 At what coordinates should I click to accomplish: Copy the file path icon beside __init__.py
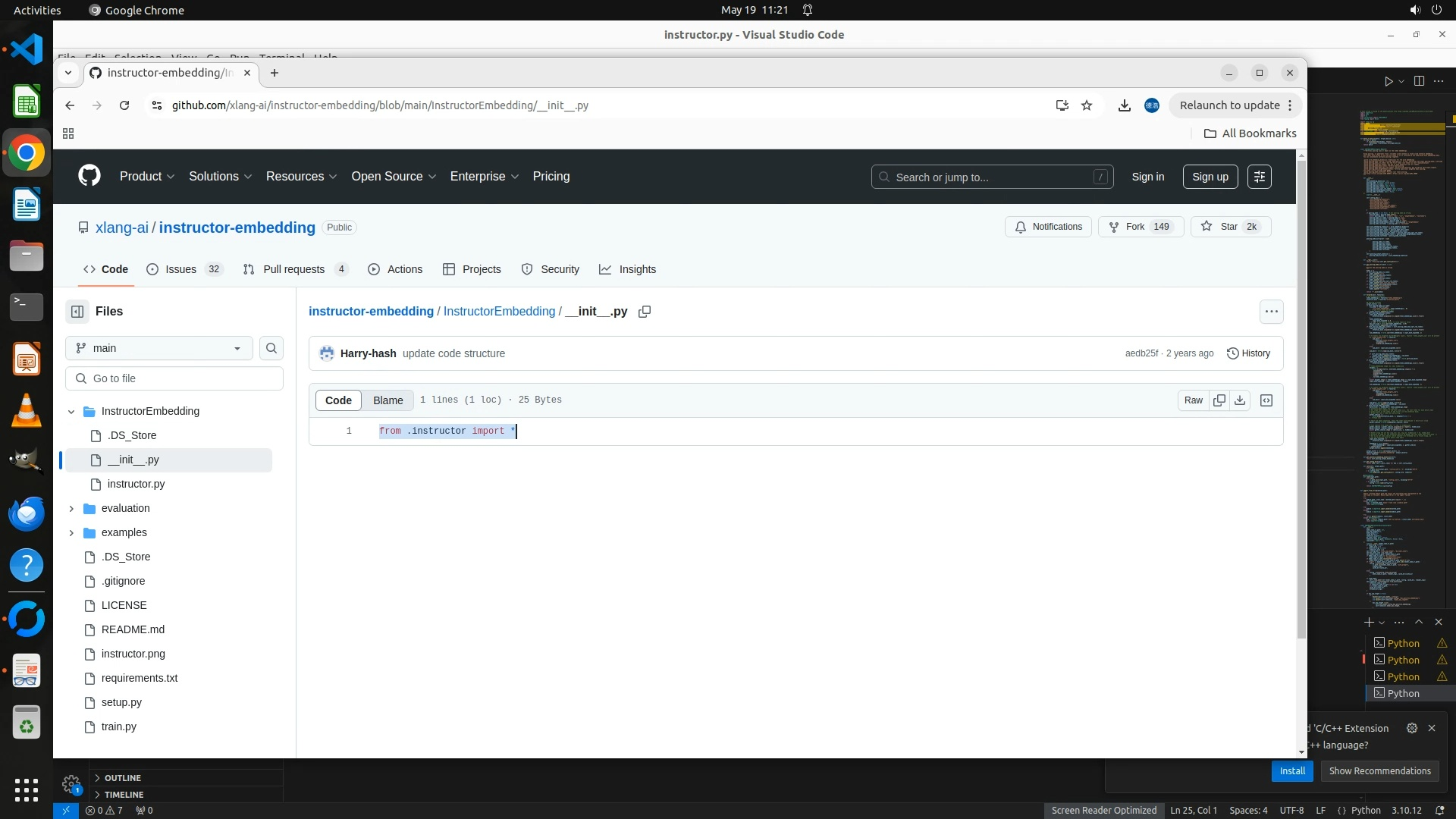645,312
